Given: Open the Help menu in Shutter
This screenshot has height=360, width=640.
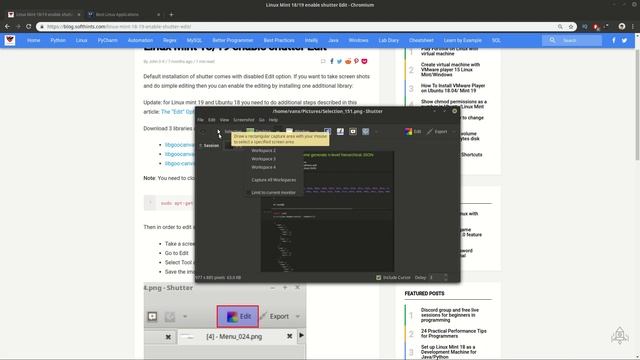Looking at the screenshot, I should coord(273,120).
